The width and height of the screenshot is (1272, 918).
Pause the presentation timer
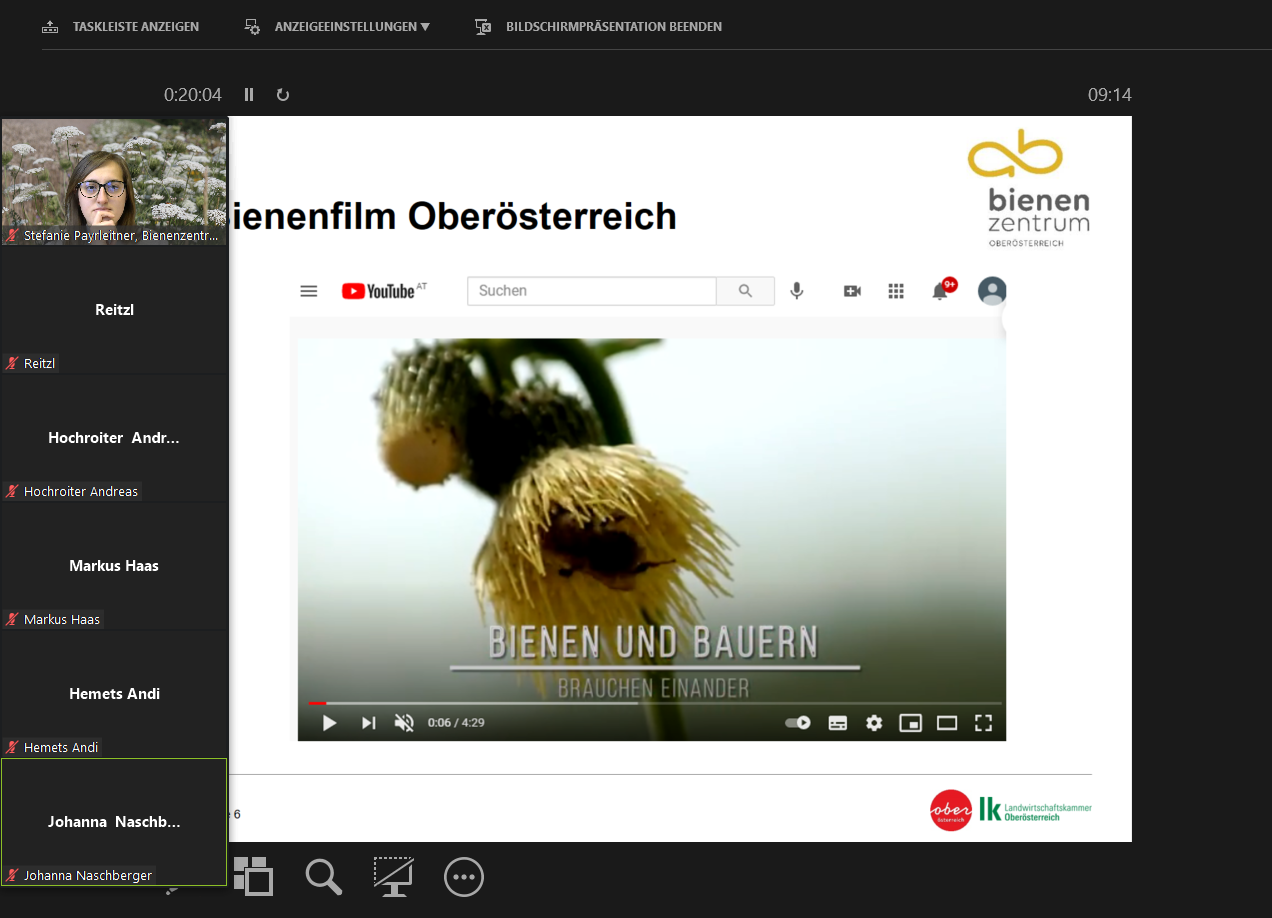point(248,94)
